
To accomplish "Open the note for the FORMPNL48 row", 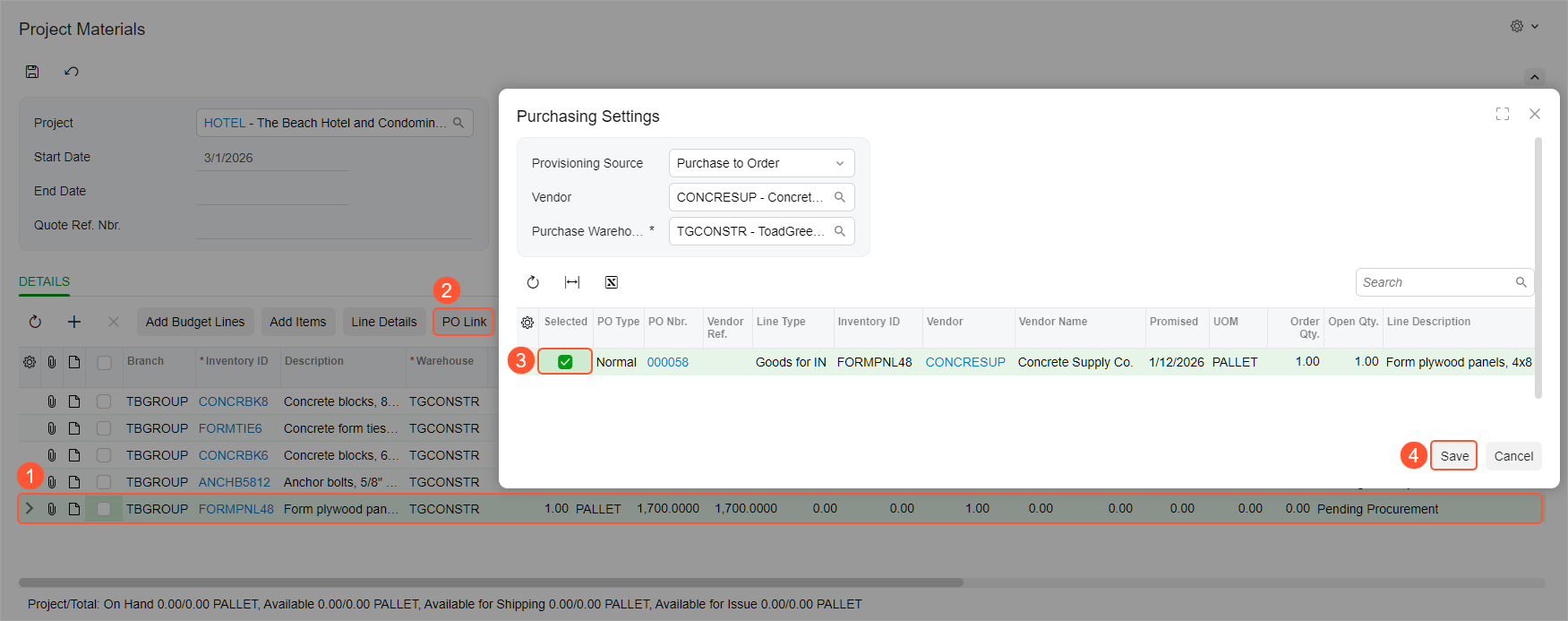I will point(74,509).
